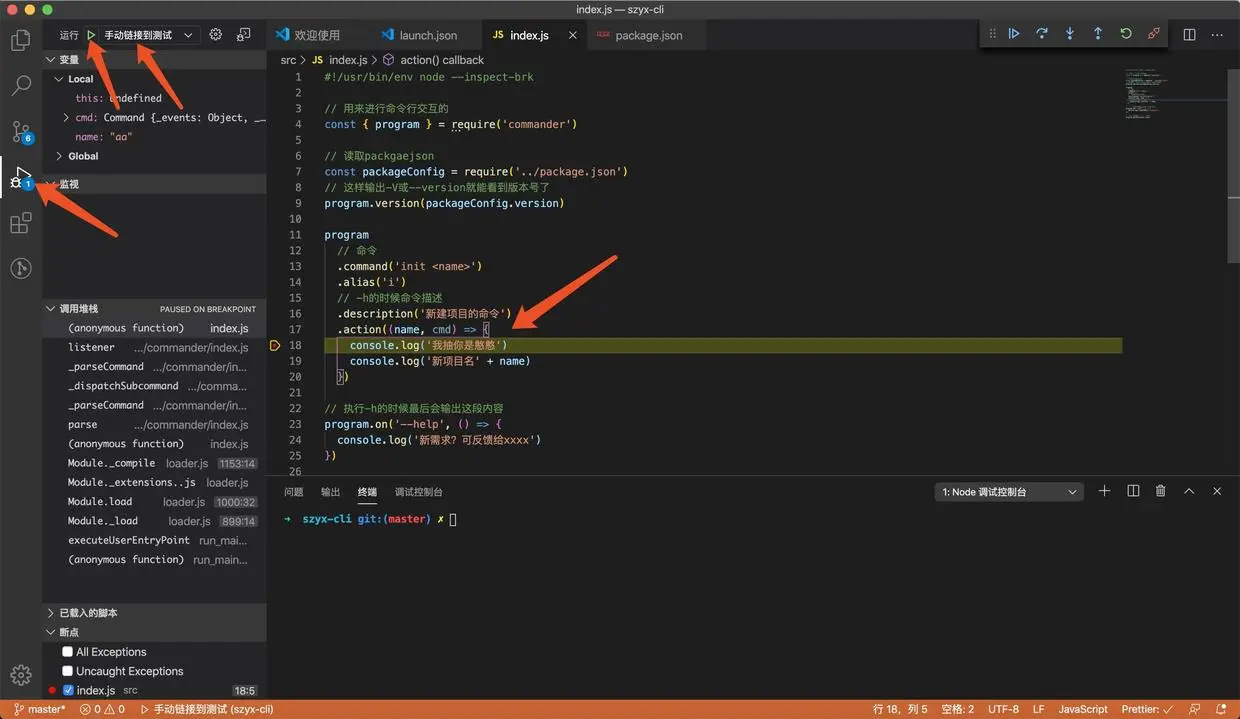The height and width of the screenshot is (719, 1240).
Task: Restart the debug session
Action: (1126, 34)
